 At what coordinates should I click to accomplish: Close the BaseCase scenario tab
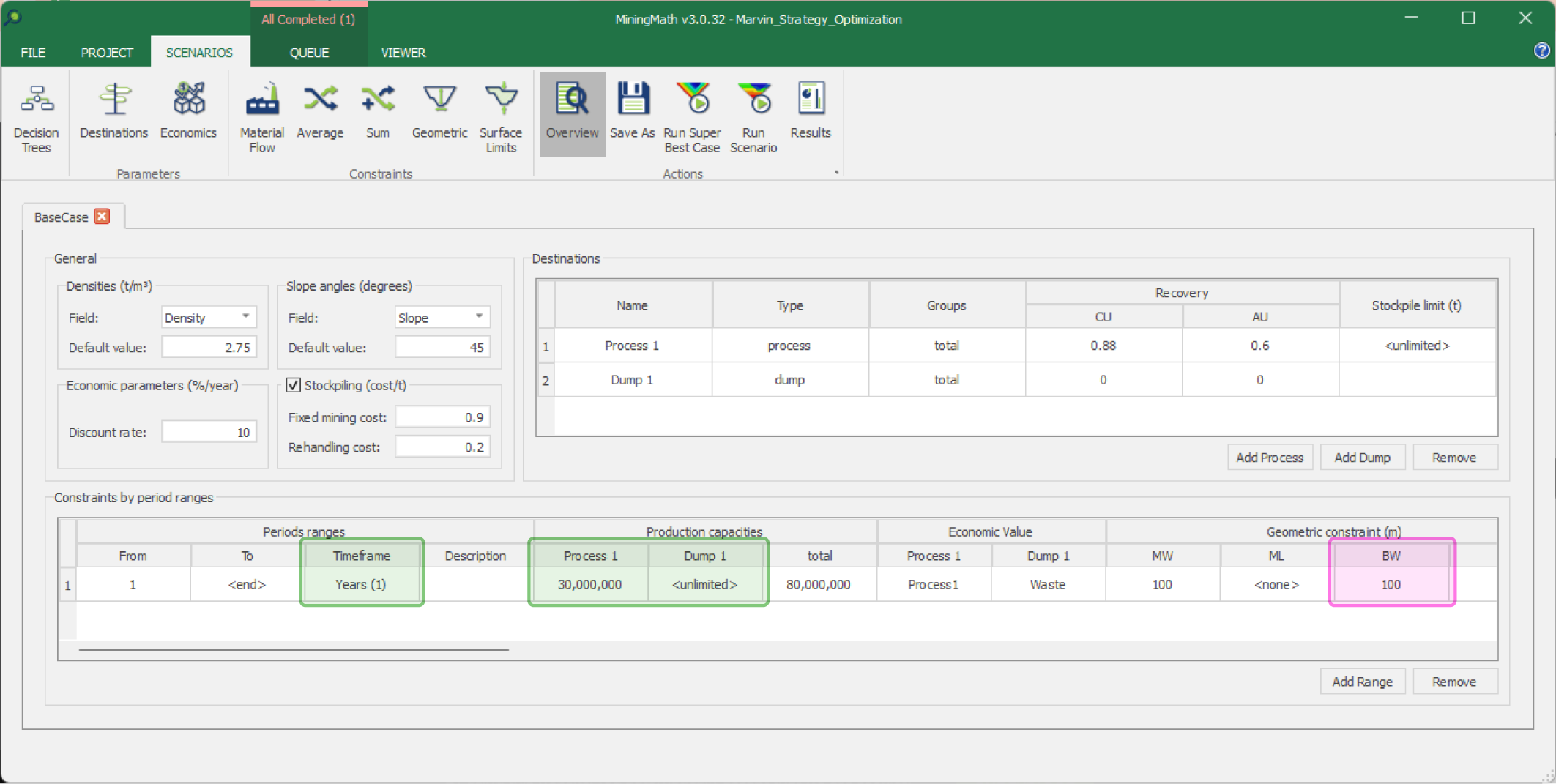tap(103, 217)
